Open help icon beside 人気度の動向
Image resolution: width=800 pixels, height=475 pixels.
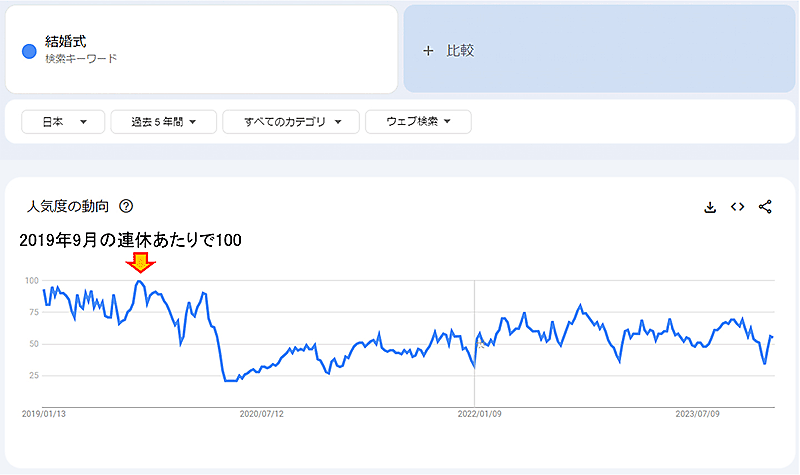pyautogui.click(x=126, y=207)
